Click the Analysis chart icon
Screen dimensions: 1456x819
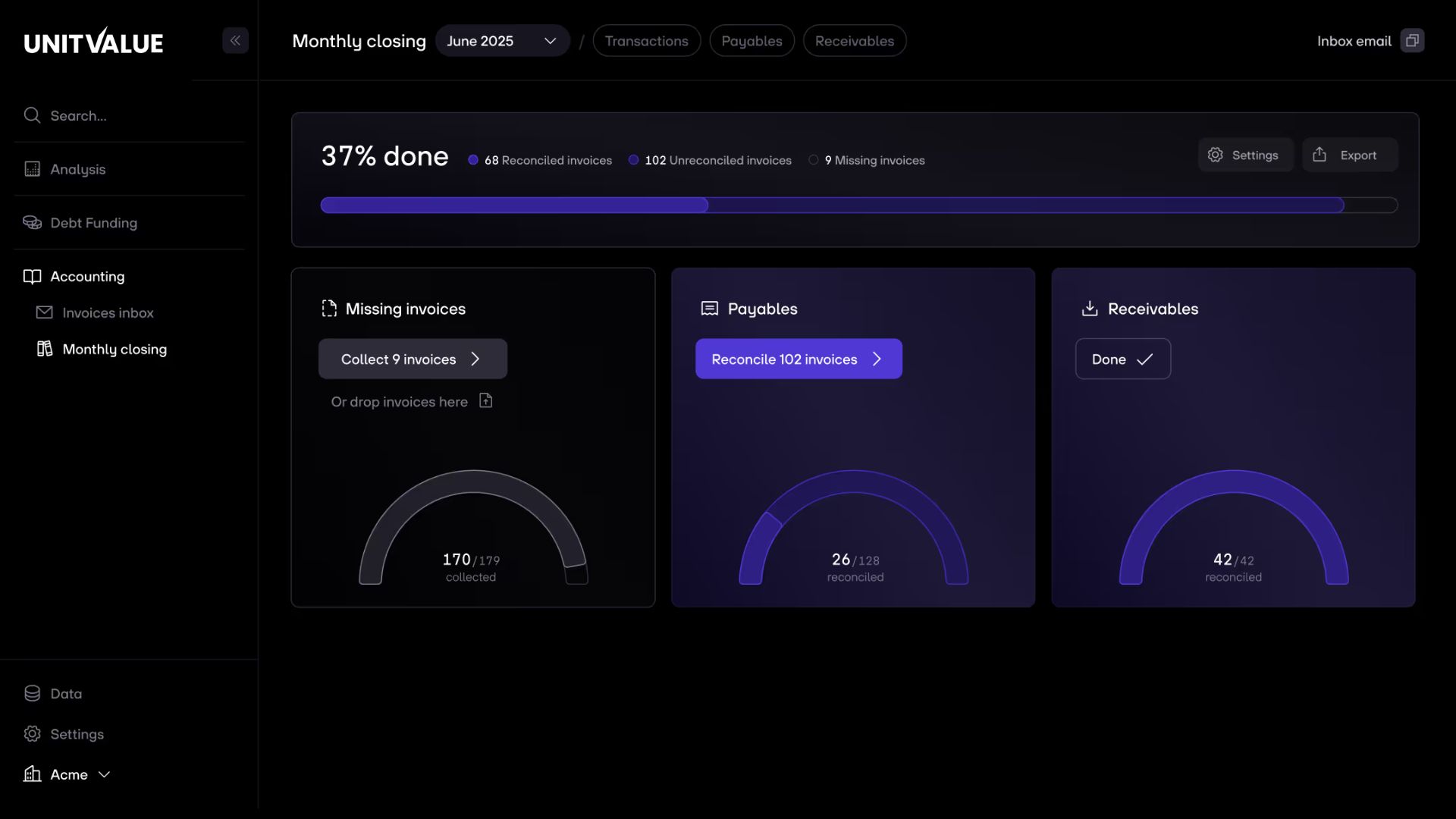point(32,169)
